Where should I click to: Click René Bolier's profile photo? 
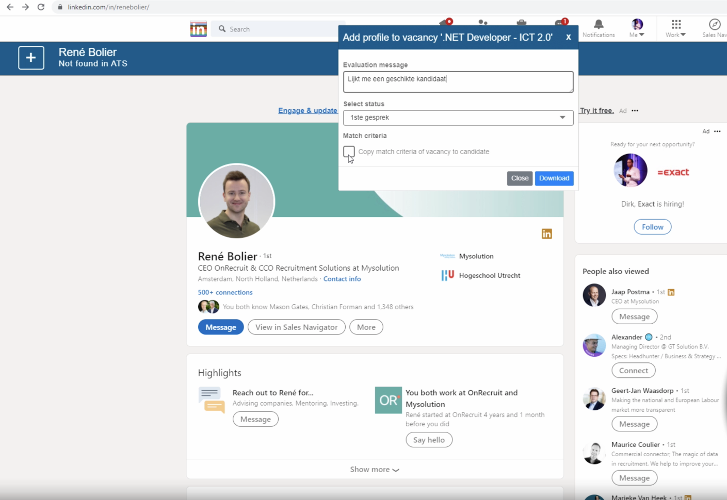[x=237, y=200]
